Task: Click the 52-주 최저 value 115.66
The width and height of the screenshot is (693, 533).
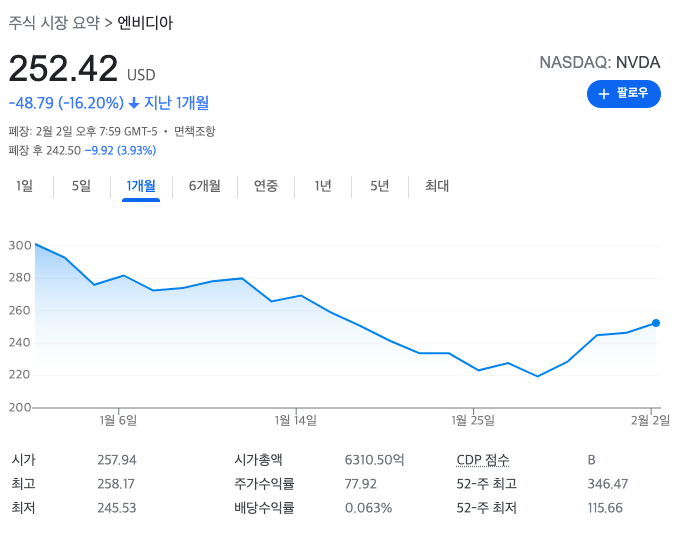Action: pos(605,508)
